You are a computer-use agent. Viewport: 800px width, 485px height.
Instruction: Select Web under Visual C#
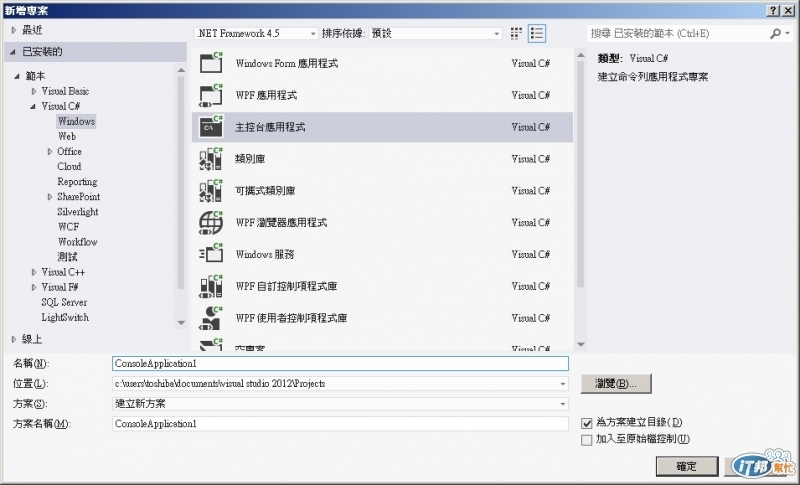67,136
